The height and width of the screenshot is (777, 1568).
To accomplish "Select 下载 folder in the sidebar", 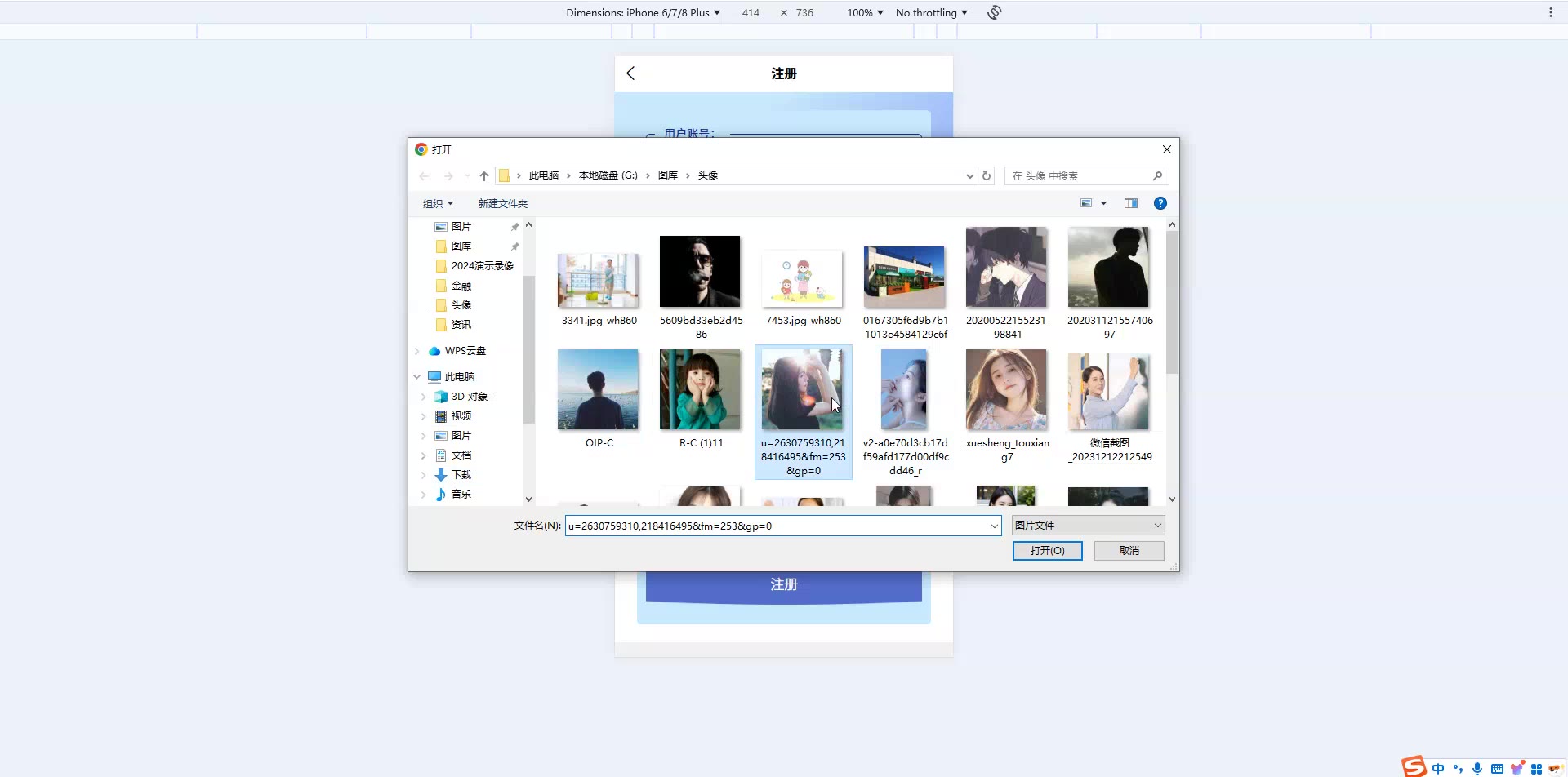I will point(461,475).
